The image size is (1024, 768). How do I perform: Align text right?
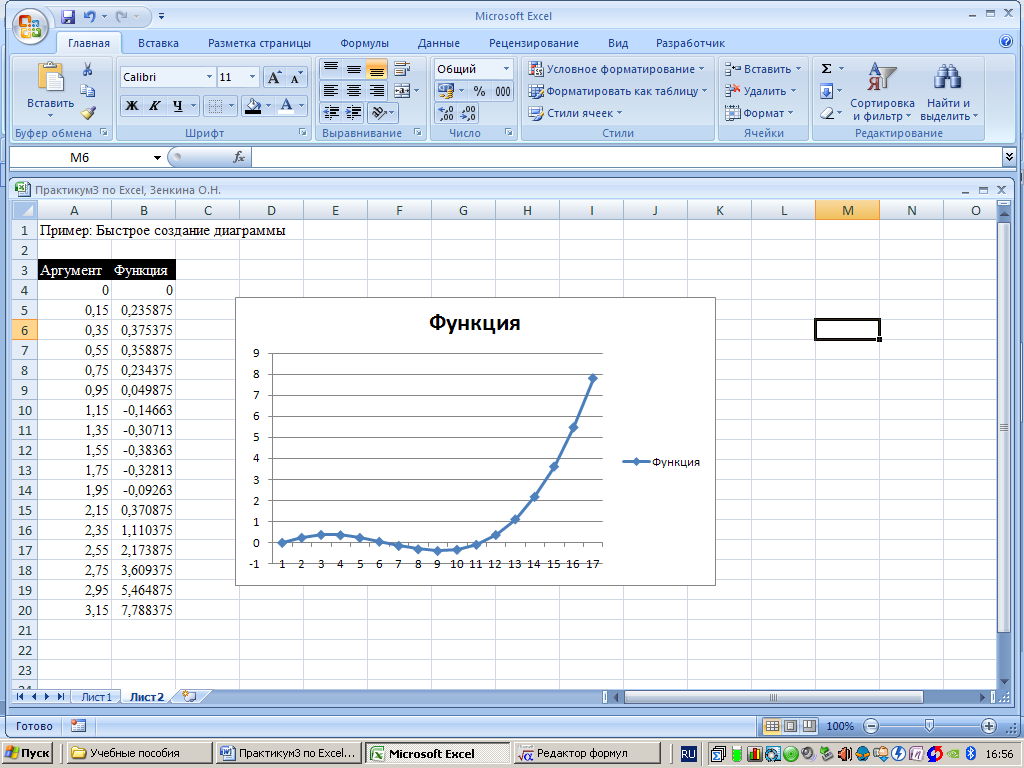(377, 91)
